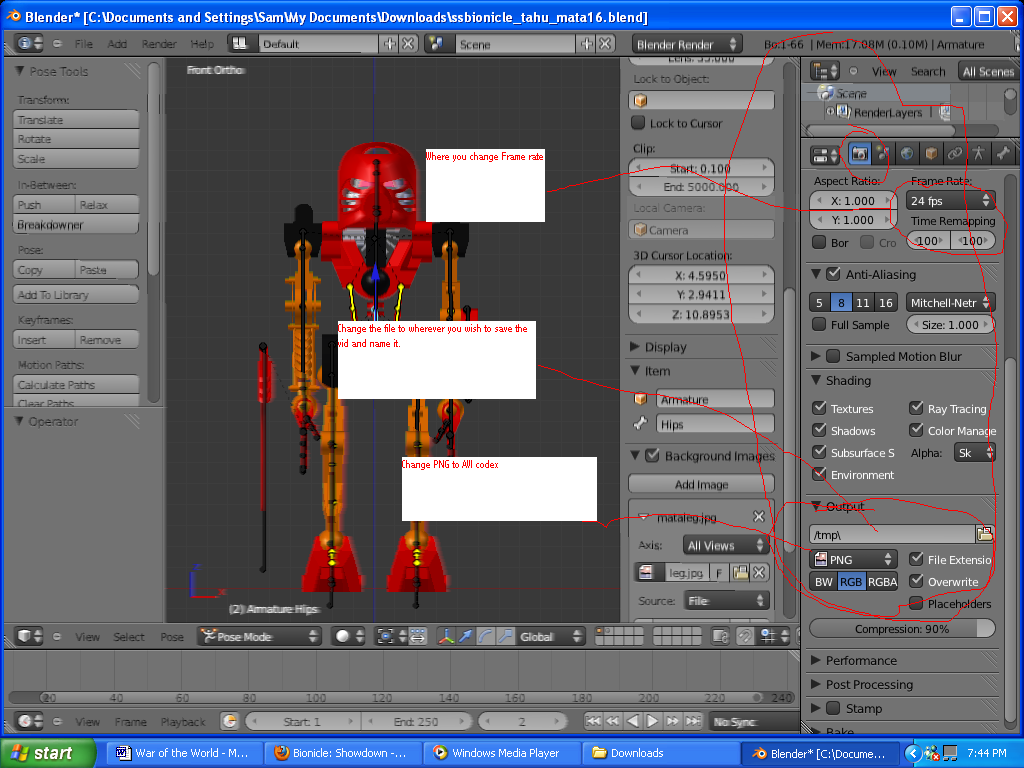The height and width of the screenshot is (768, 1024).
Task: Open World properties via globe icon
Action: [908, 153]
